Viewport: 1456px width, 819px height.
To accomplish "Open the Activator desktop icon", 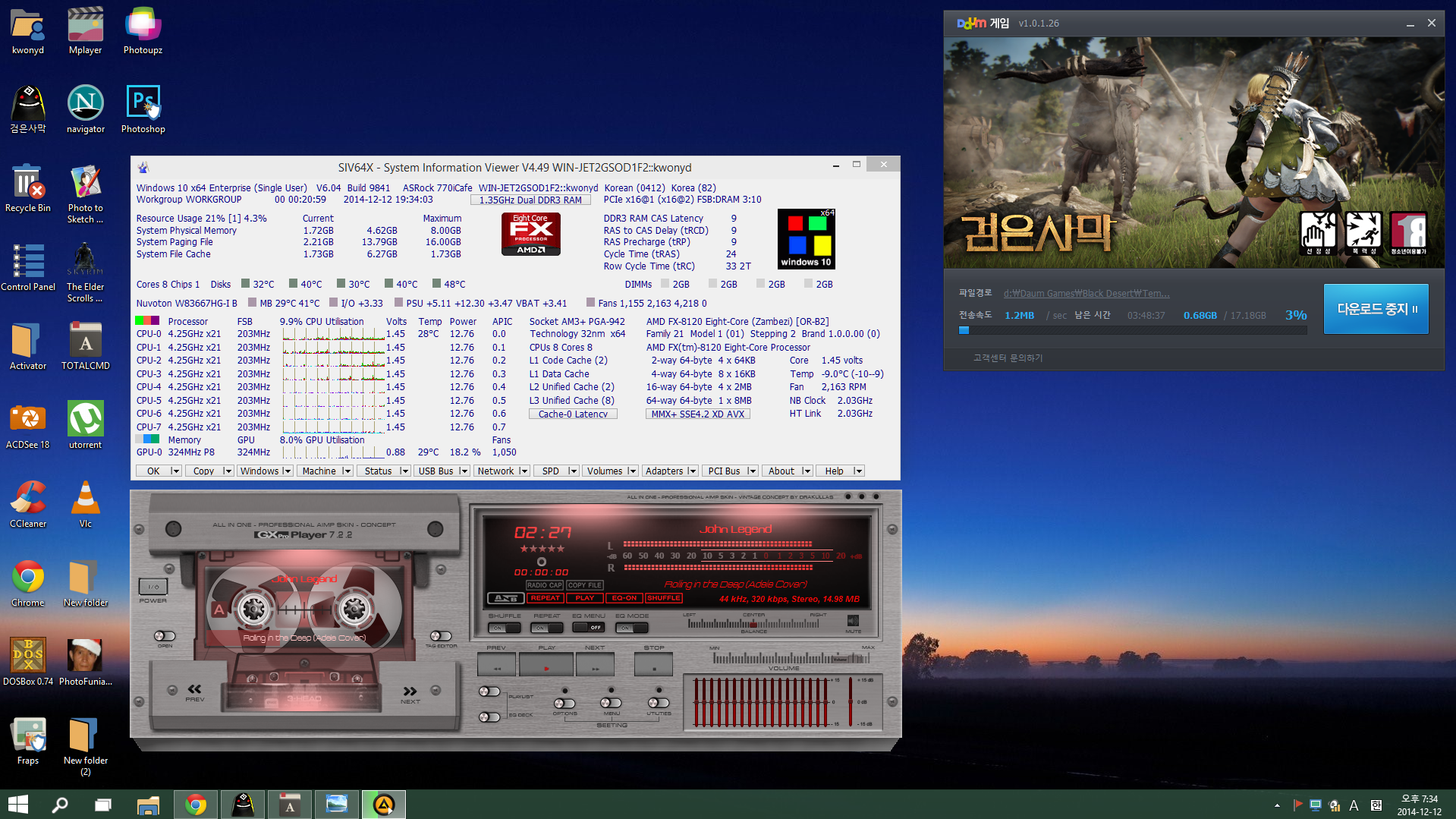I will (28, 347).
